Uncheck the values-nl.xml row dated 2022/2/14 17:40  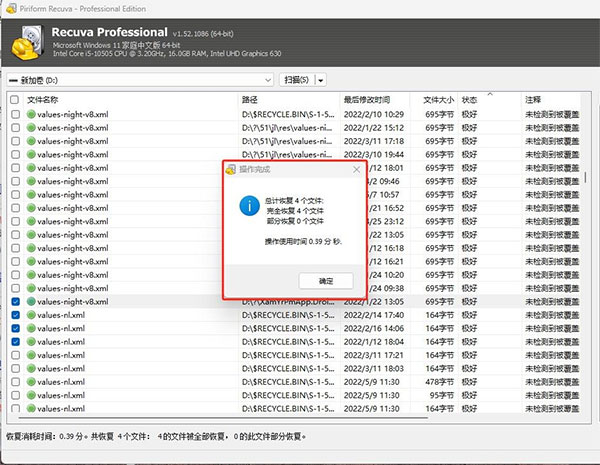[15, 315]
